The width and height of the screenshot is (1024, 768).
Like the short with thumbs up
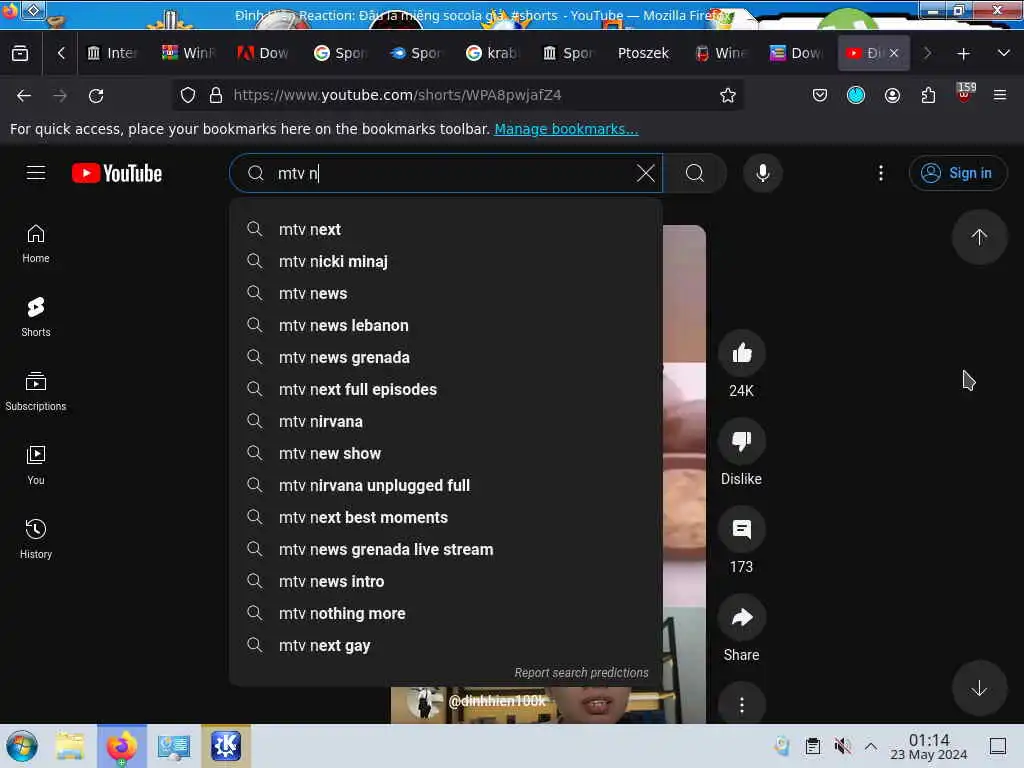(x=741, y=353)
